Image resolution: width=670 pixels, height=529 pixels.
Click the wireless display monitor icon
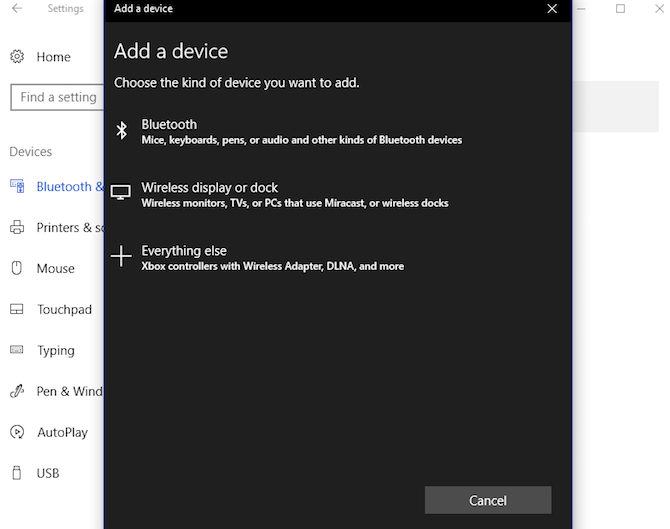[120, 192]
